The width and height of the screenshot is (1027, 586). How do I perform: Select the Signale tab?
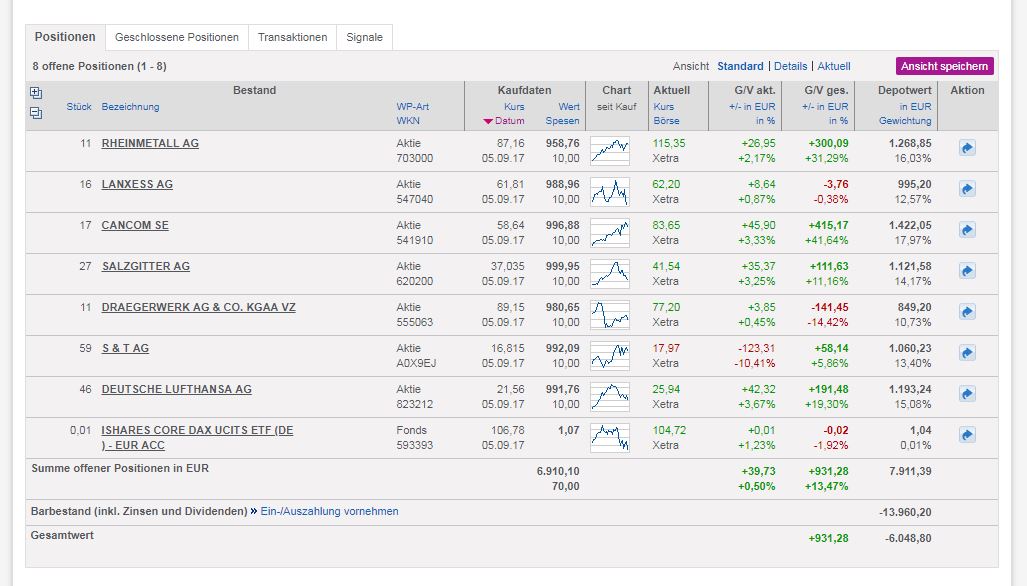tap(364, 37)
